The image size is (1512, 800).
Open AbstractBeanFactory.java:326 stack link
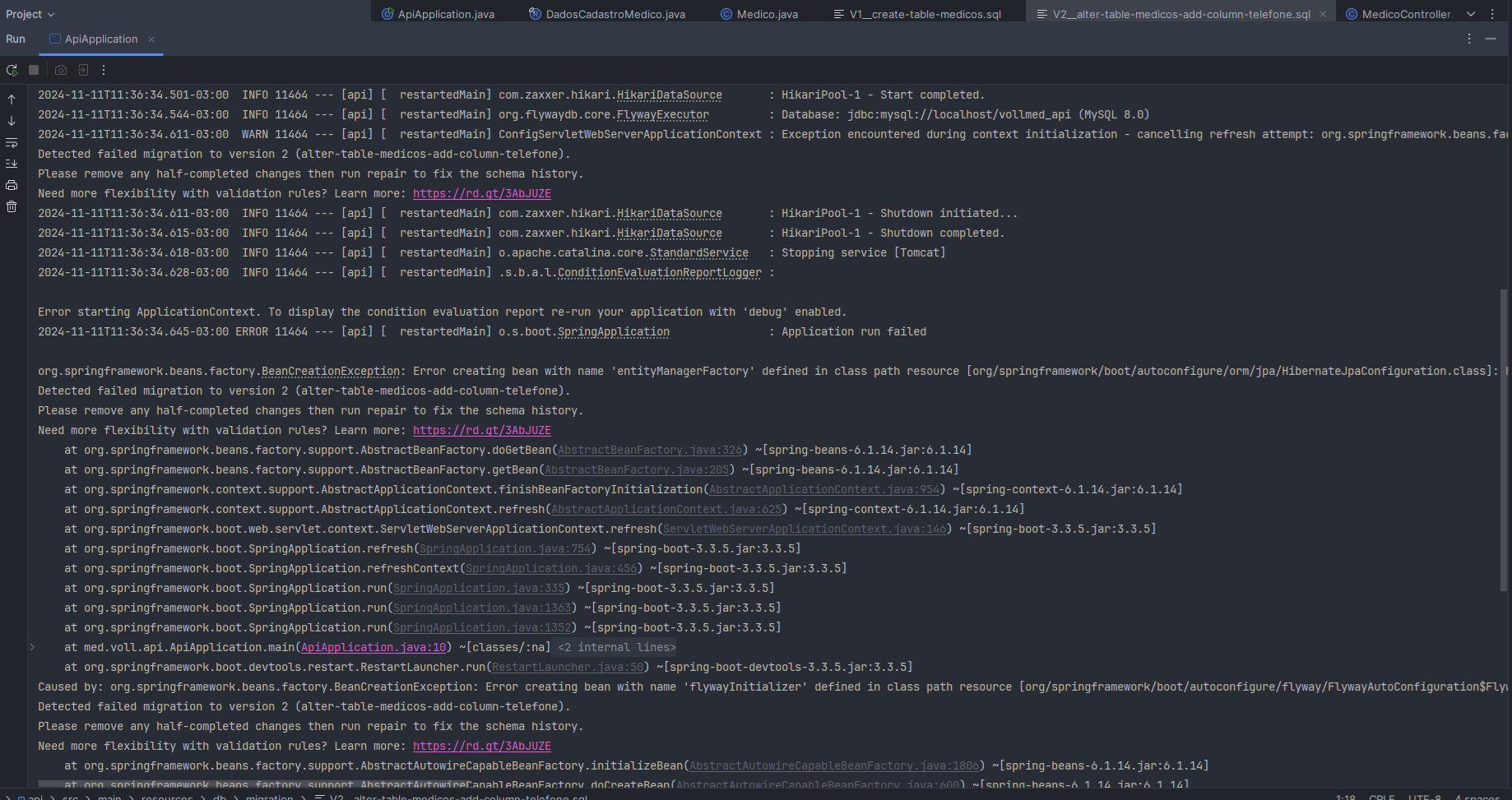tap(650, 450)
